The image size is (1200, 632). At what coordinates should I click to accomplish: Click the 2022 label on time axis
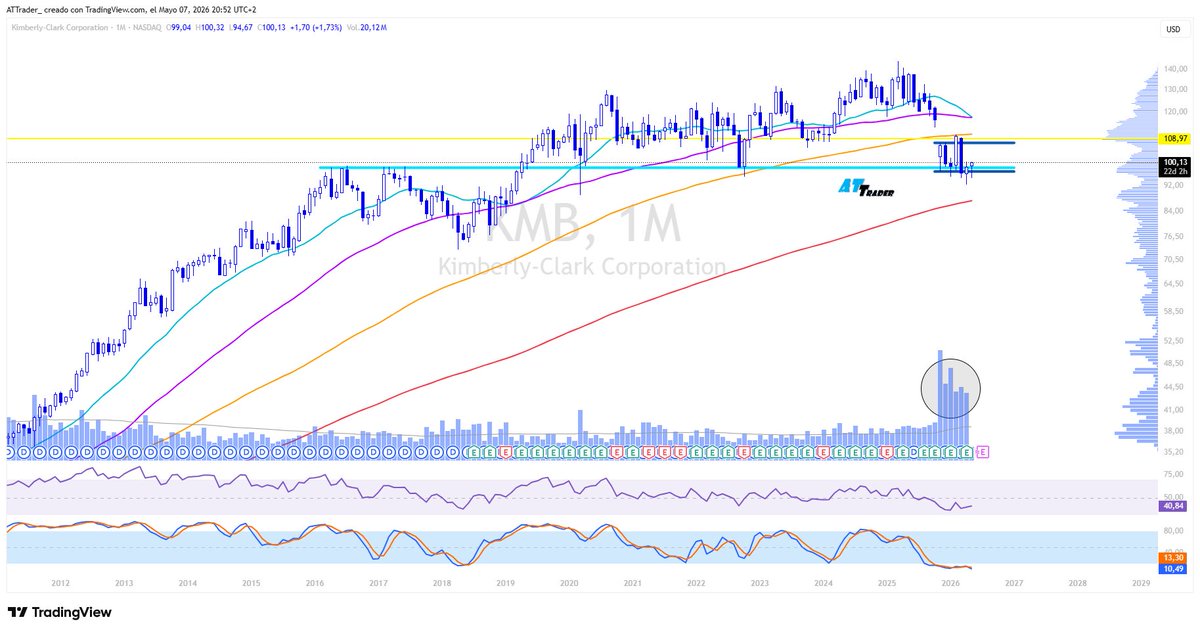click(696, 582)
